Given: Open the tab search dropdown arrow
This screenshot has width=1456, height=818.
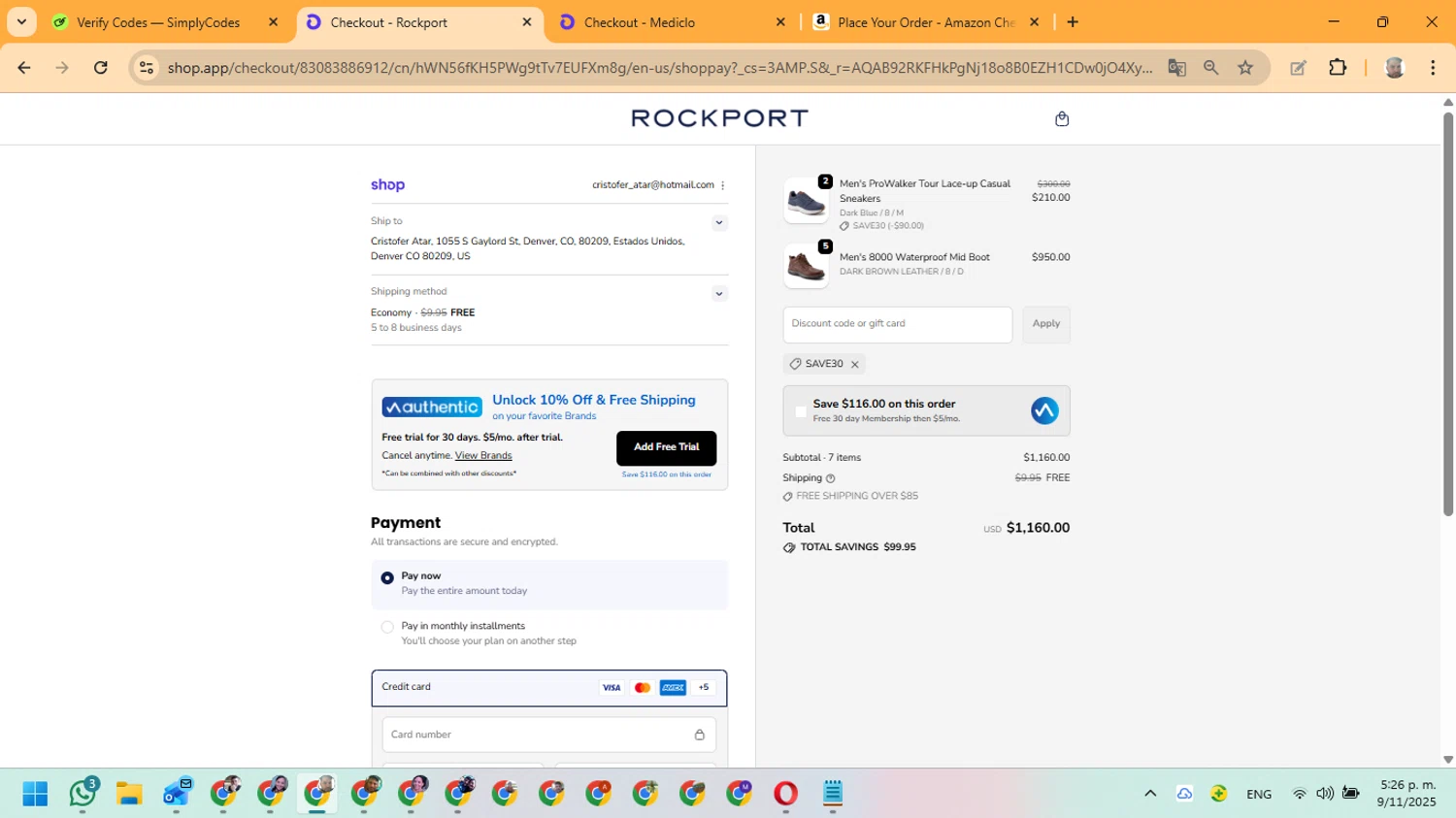Looking at the screenshot, I should tap(21, 22).
